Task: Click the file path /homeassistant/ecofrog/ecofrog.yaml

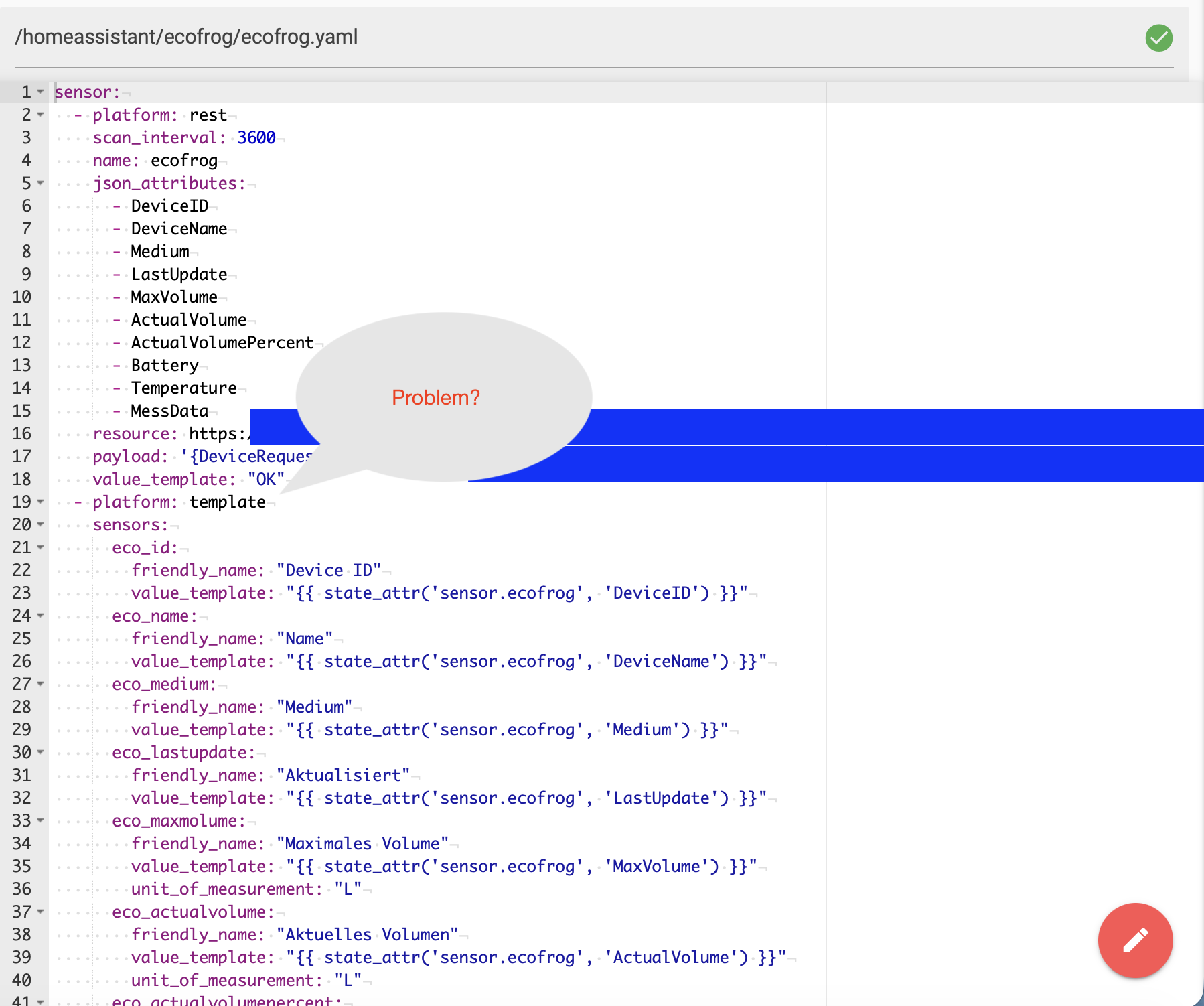Action: click(186, 37)
